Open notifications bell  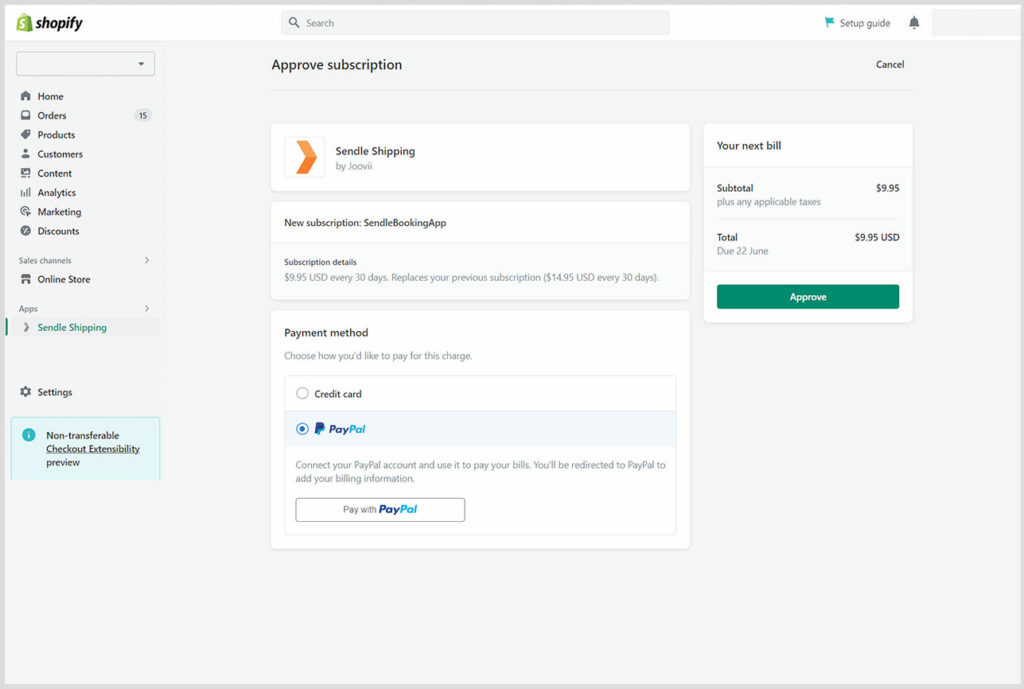914,23
